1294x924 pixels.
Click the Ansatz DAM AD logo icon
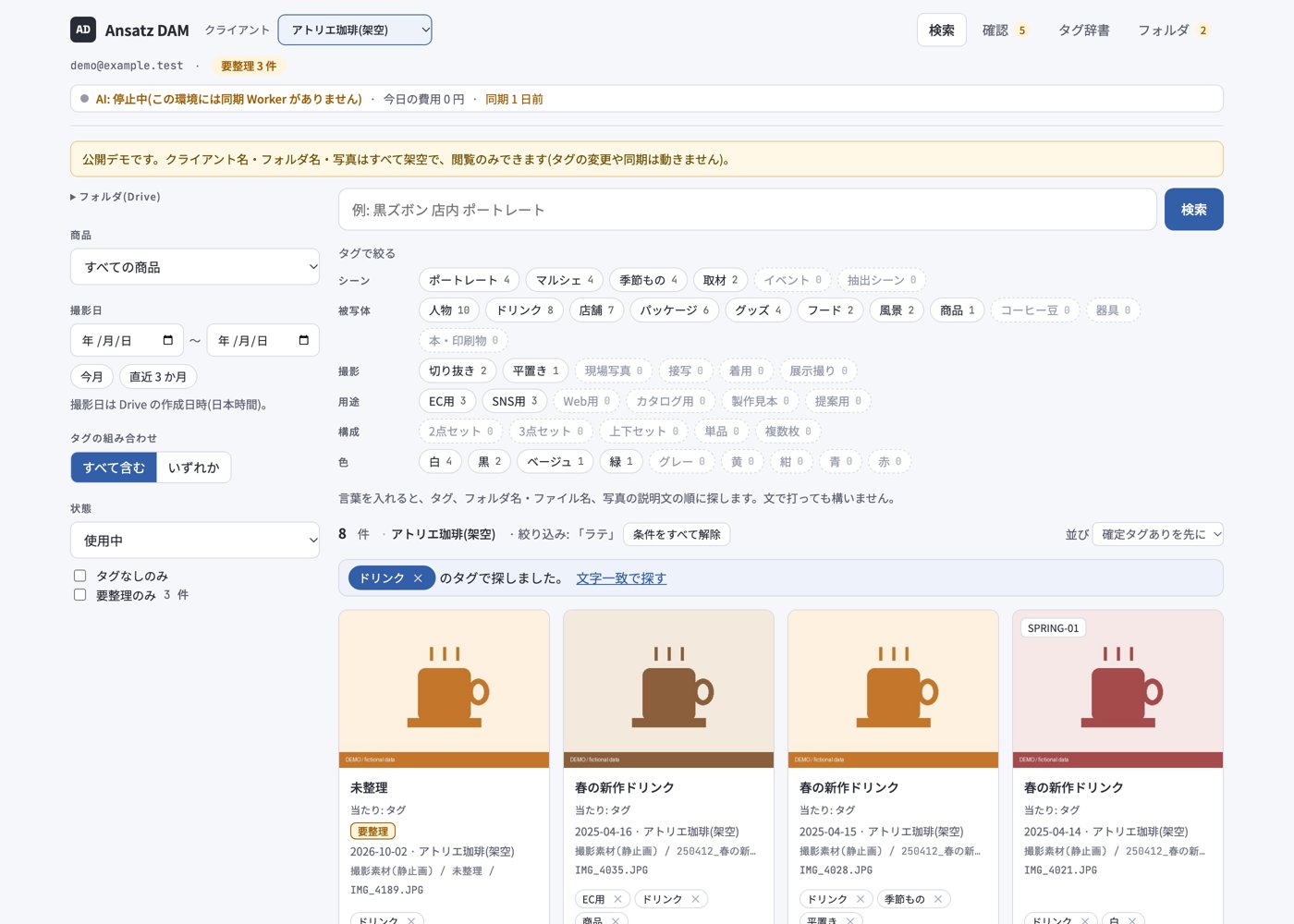(x=83, y=30)
